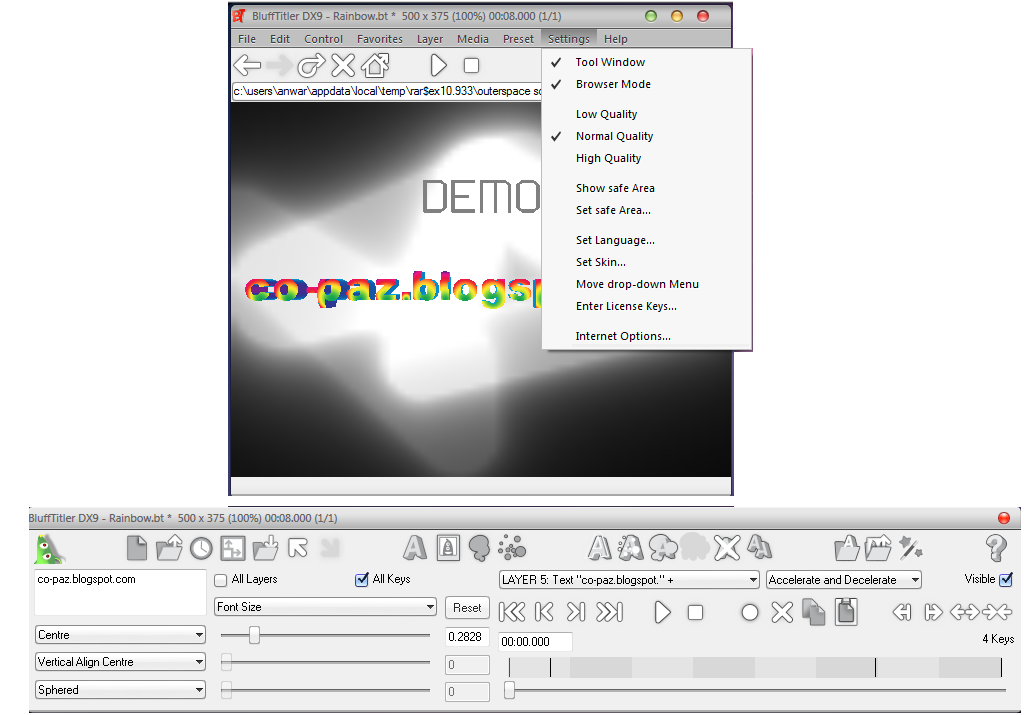Screen dimensions: 1036x715
Task: Click the timeline position slider handle
Action: coord(509,690)
